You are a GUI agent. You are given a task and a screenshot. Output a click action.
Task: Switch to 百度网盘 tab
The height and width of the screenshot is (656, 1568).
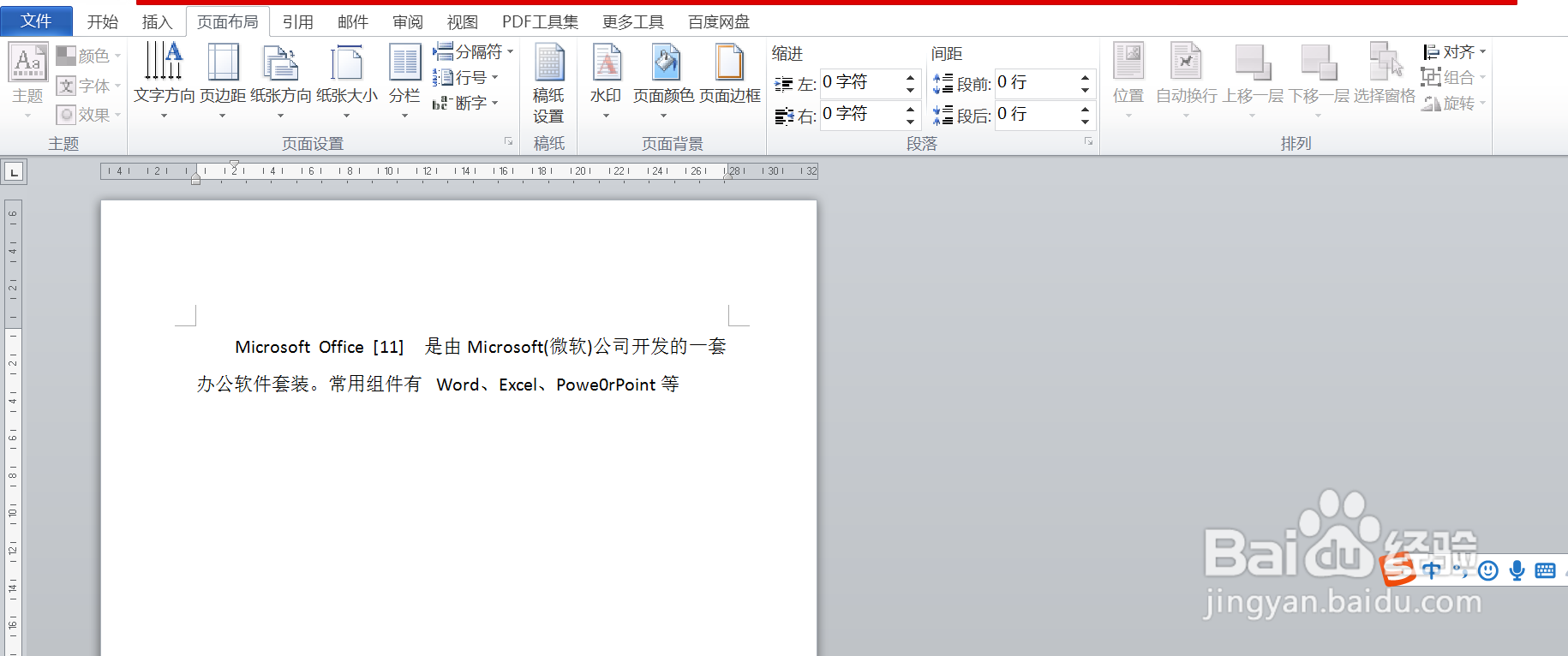(x=719, y=22)
